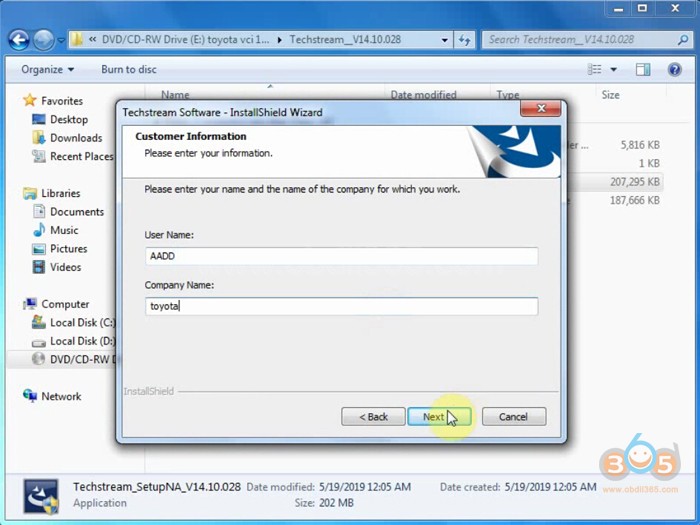Select Favorites in navigation pane
Viewport: 700px width, 525px height.
click(x=62, y=101)
